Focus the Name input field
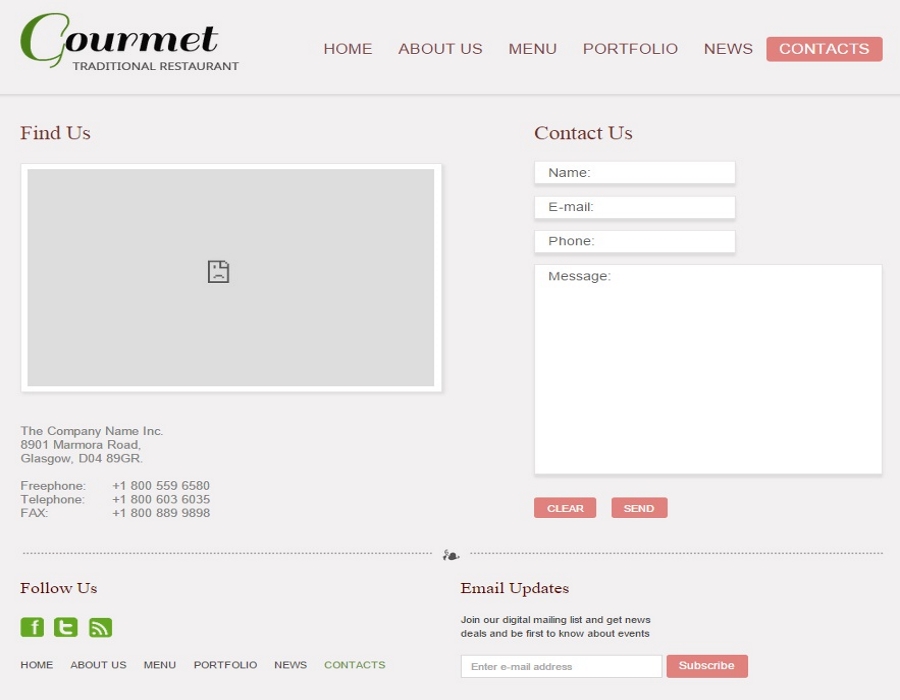This screenshot has width=900, height=700. point(635,173)
